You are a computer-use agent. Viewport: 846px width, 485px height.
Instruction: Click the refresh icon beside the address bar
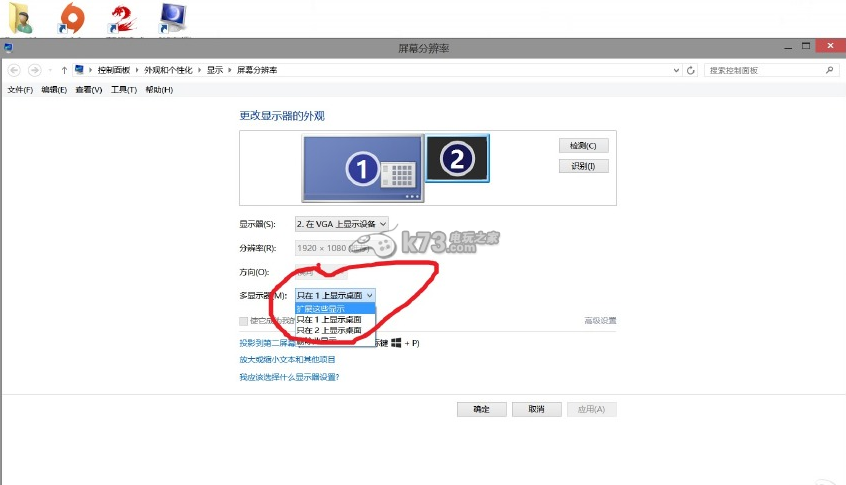691,70
